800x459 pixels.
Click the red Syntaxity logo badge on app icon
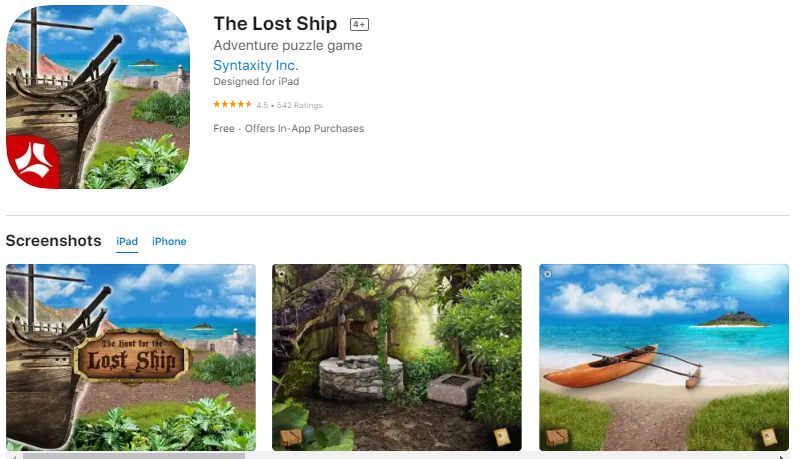coord(32,163)
